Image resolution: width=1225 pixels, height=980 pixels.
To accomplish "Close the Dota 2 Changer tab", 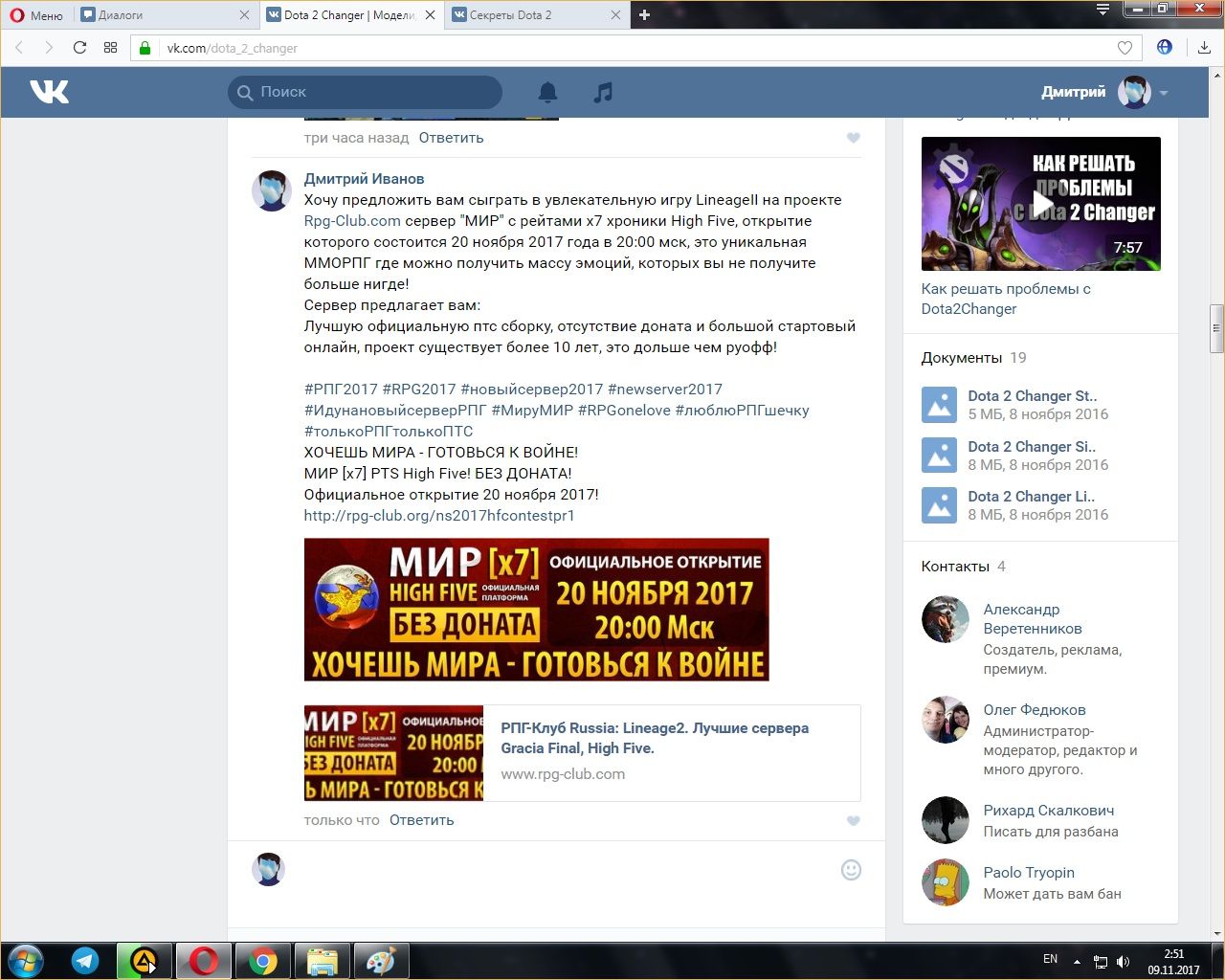I will tap(430, 14).
